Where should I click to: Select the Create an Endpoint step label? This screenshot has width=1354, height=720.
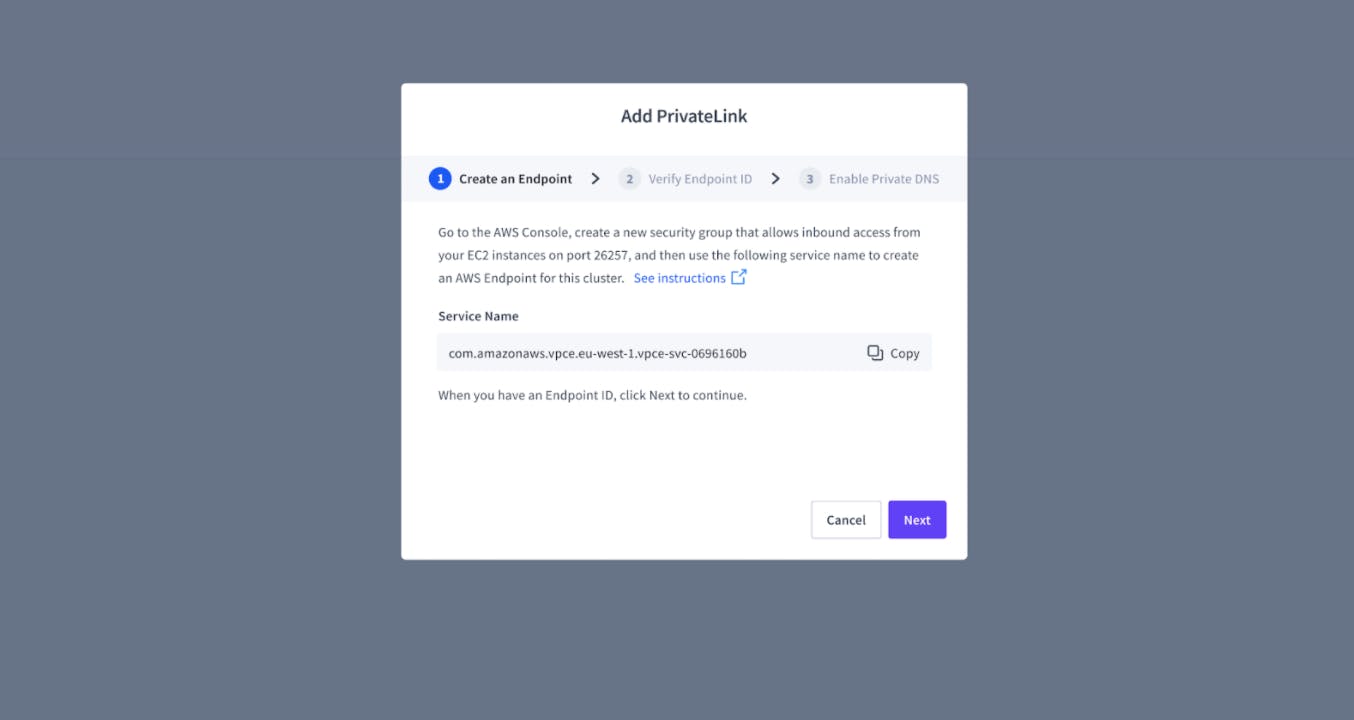515,179
